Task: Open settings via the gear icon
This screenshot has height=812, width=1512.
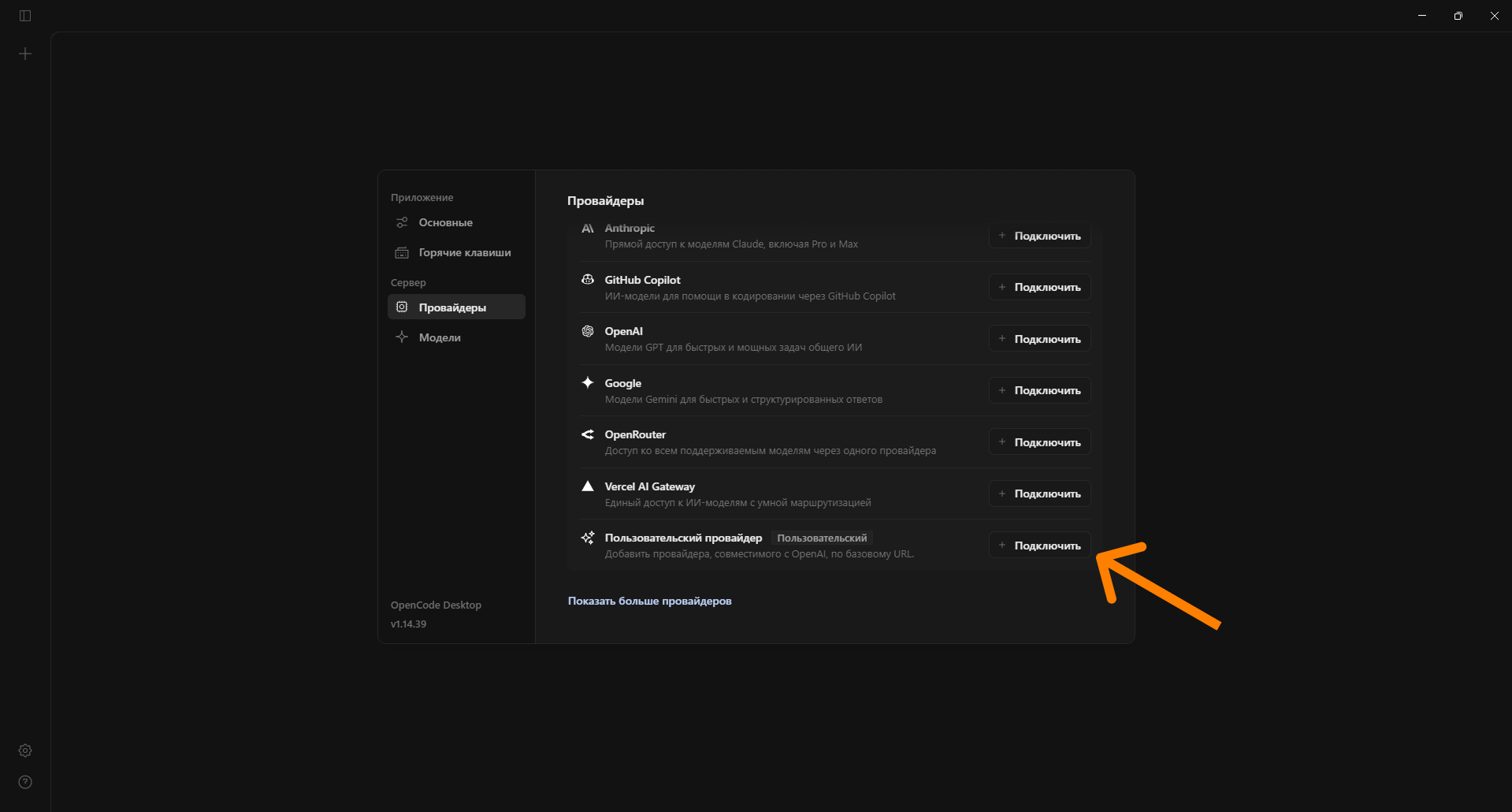Action: (25, 751)
